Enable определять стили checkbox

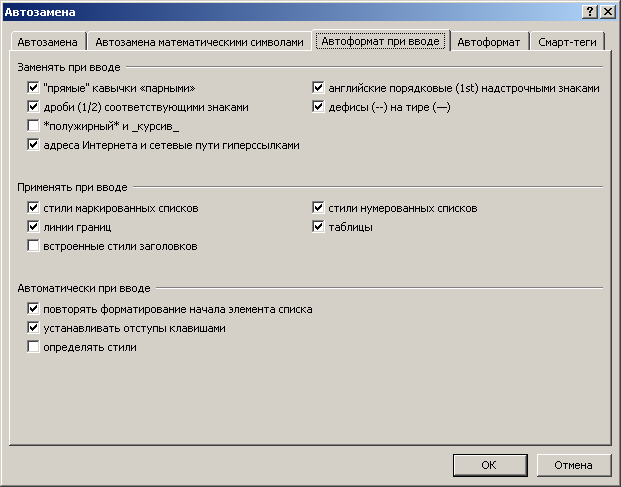click(33, 347)
